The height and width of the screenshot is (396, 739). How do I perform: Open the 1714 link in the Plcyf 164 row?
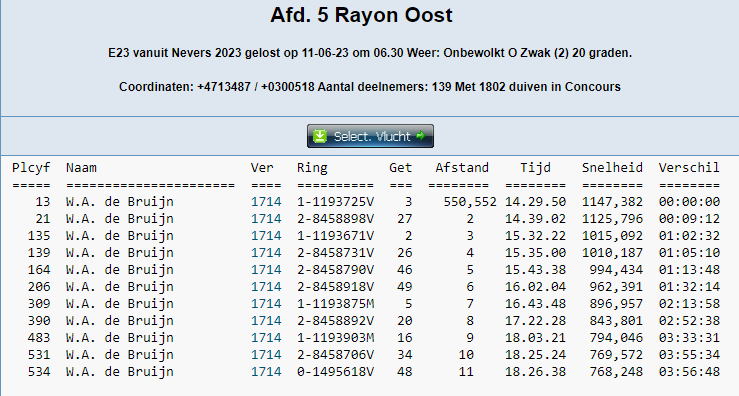tap(266, 270)
